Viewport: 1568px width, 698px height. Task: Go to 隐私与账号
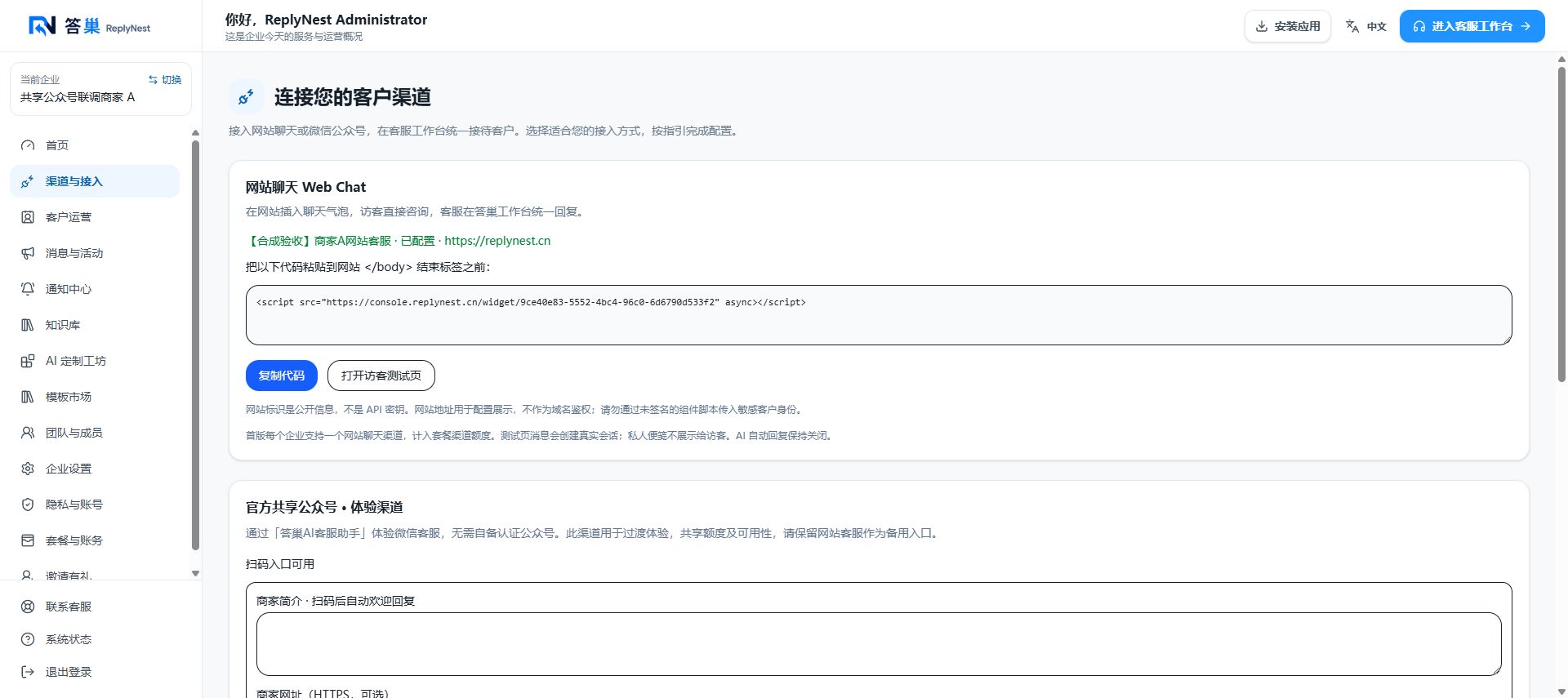tap(95, 505)
